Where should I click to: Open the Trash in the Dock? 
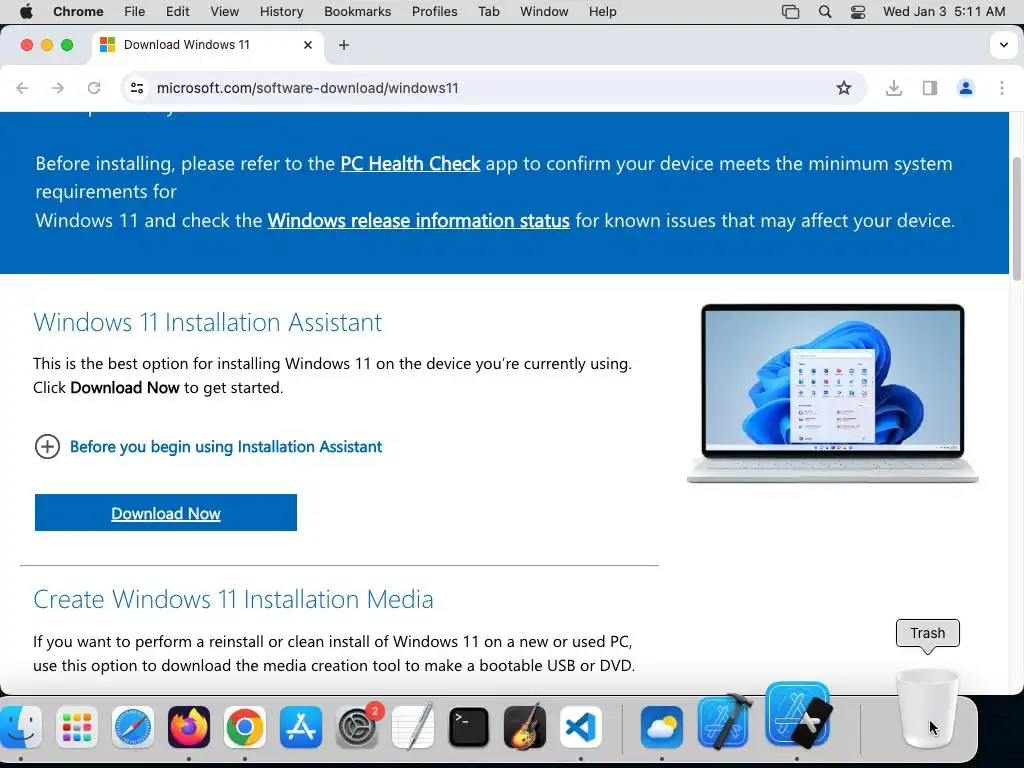point(927,709)
